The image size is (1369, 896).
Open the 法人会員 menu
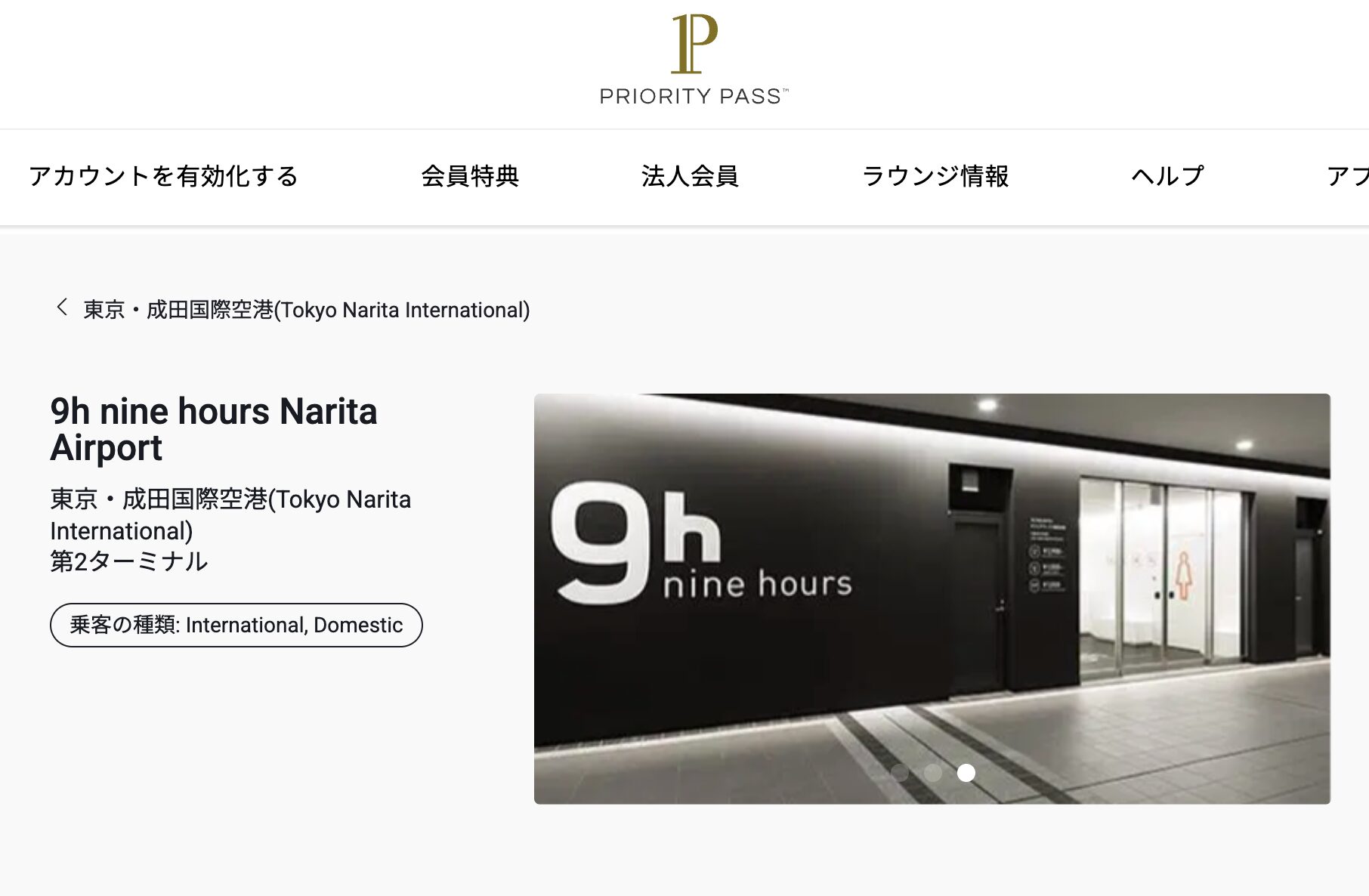pyautogui.click(x=690, y=176)
